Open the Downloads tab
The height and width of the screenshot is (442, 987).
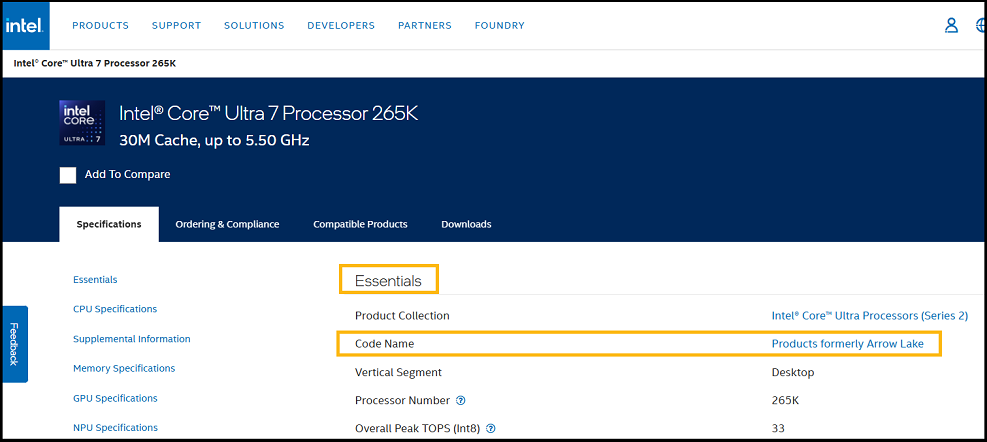click(x=466, y=224)
